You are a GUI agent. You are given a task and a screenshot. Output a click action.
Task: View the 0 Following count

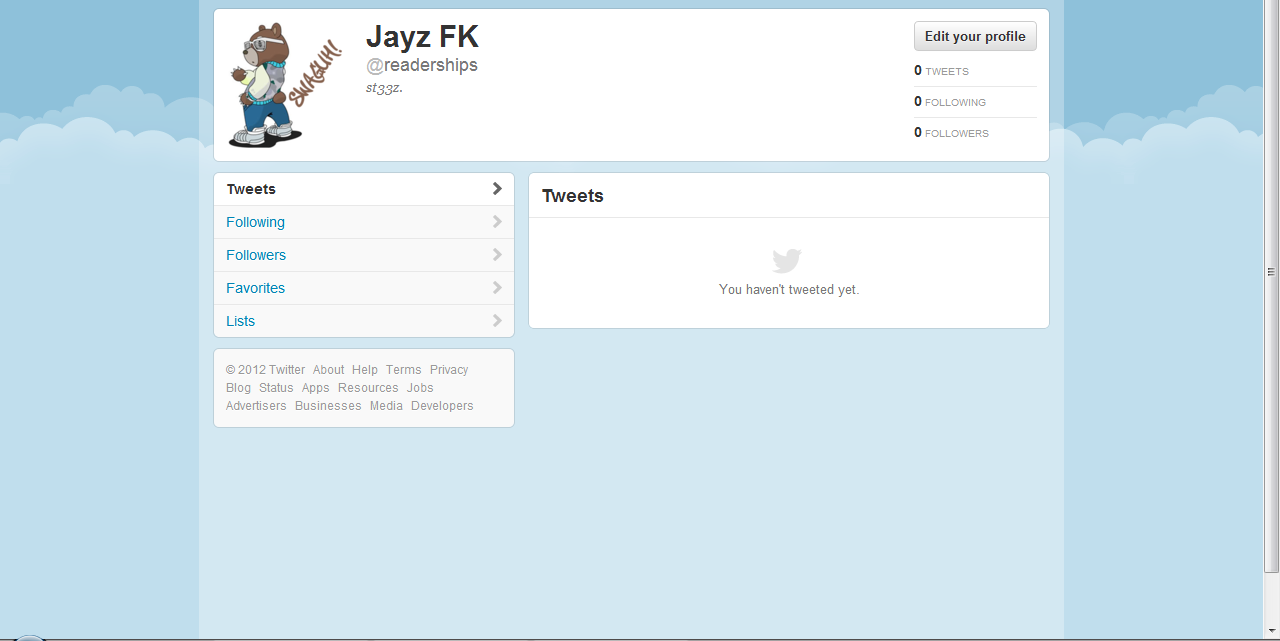point(950,102)
